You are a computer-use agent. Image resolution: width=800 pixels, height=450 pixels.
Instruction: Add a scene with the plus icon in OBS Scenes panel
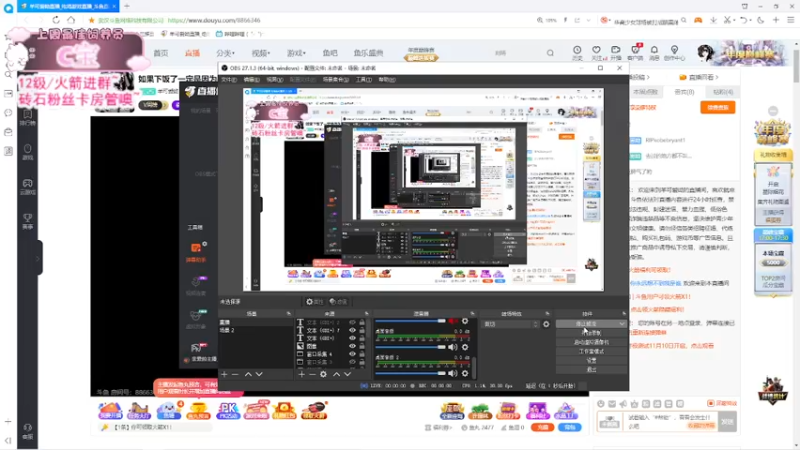224,374
